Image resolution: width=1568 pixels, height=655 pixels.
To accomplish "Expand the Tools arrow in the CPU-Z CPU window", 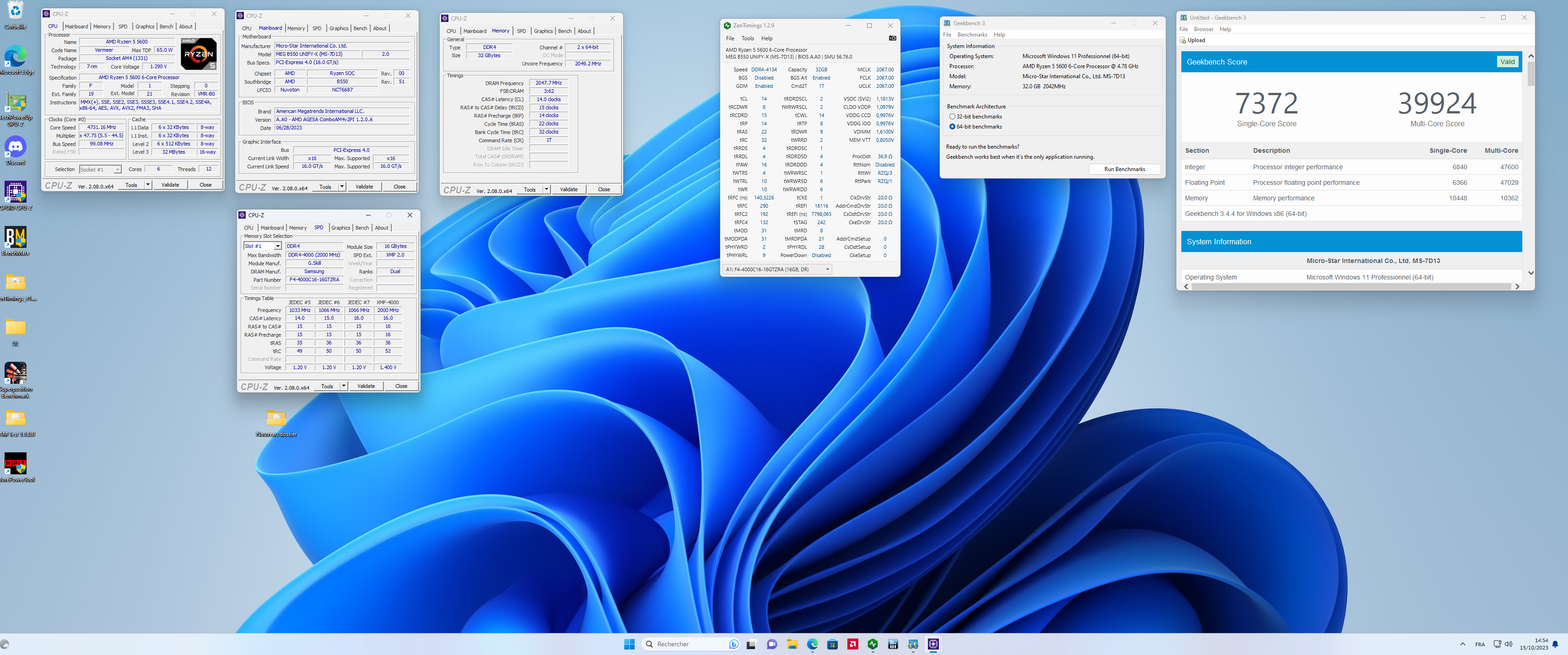I will tap(148, 184).
